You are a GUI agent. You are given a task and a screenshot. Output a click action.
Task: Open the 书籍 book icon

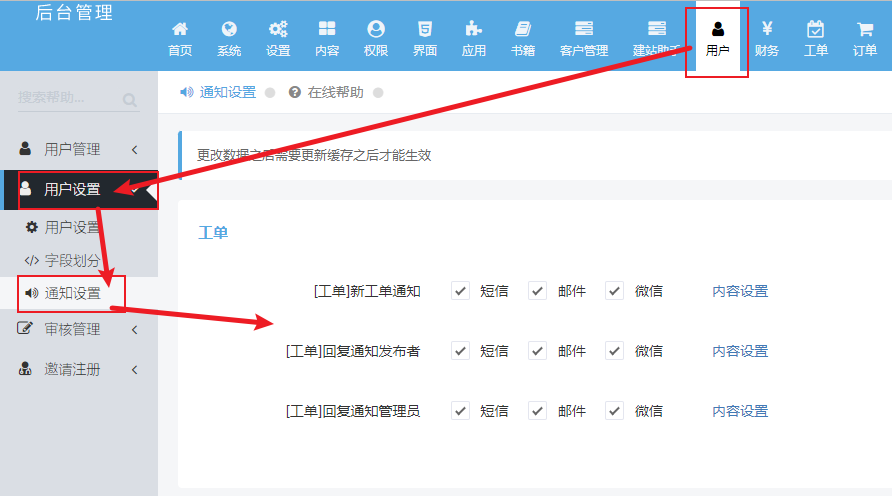523,28
